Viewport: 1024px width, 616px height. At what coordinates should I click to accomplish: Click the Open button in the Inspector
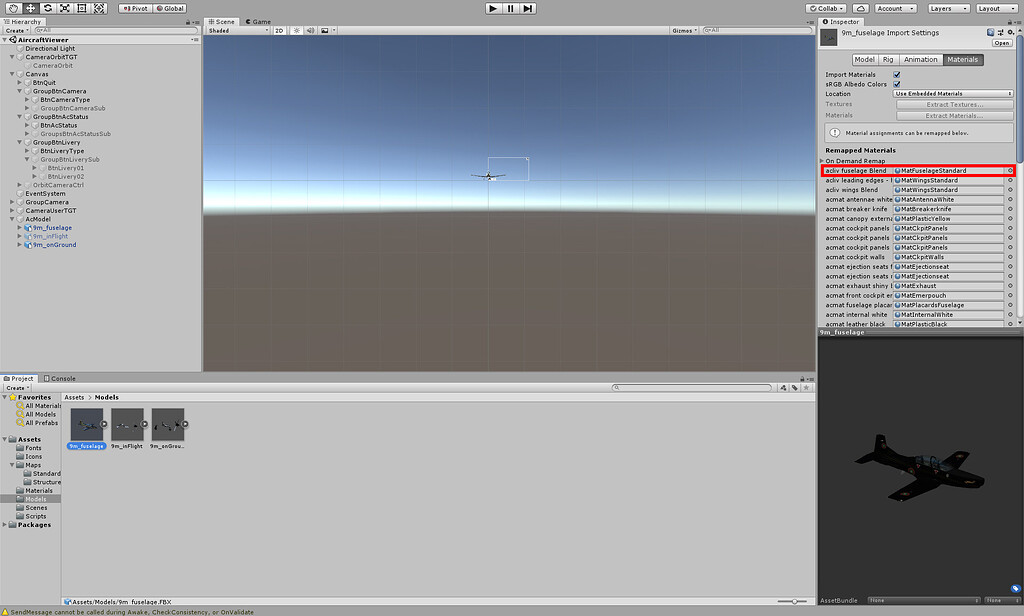pyautogui.click(x=1003, y=43)
